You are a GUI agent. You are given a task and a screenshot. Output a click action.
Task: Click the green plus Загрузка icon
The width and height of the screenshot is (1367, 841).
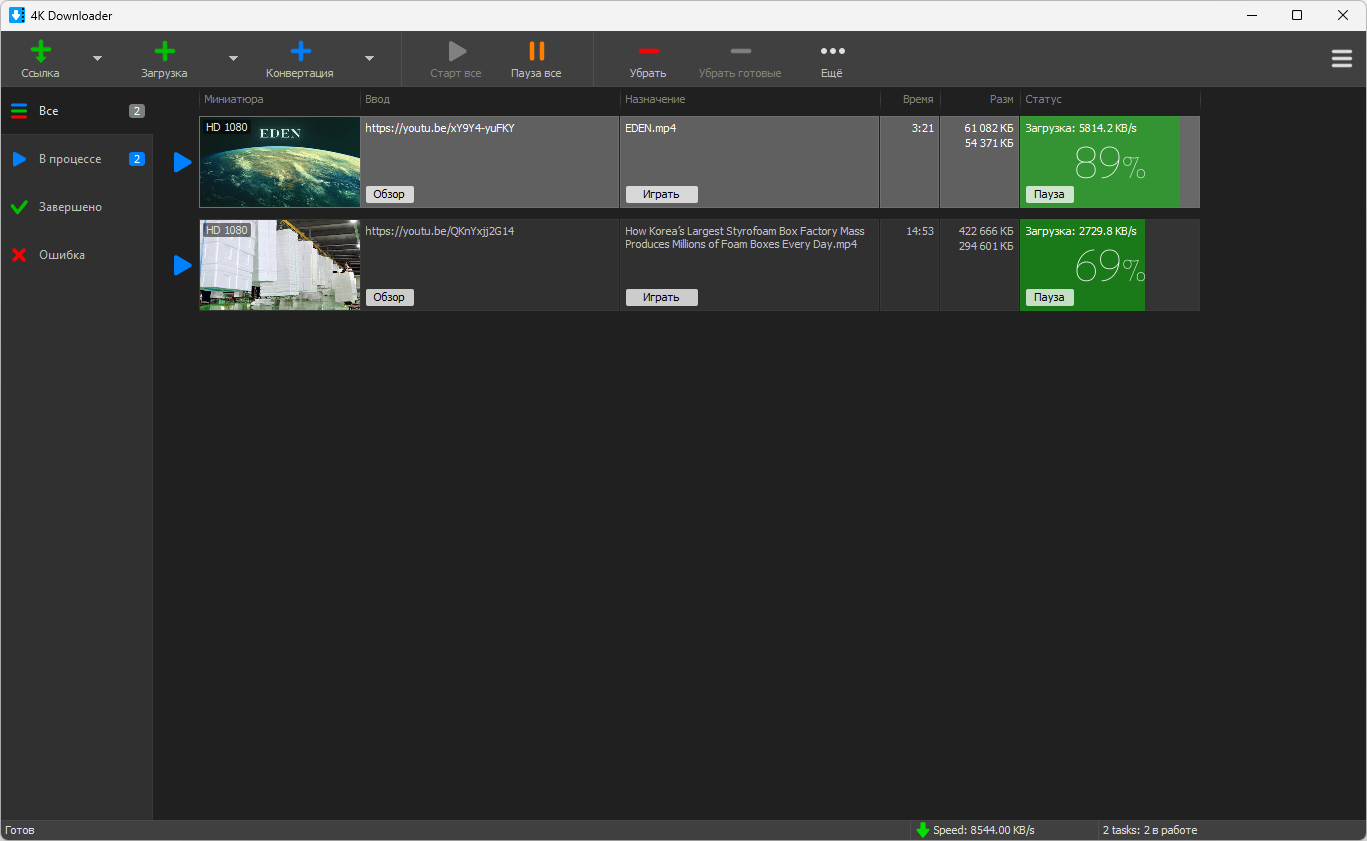[x=165, y=52]
